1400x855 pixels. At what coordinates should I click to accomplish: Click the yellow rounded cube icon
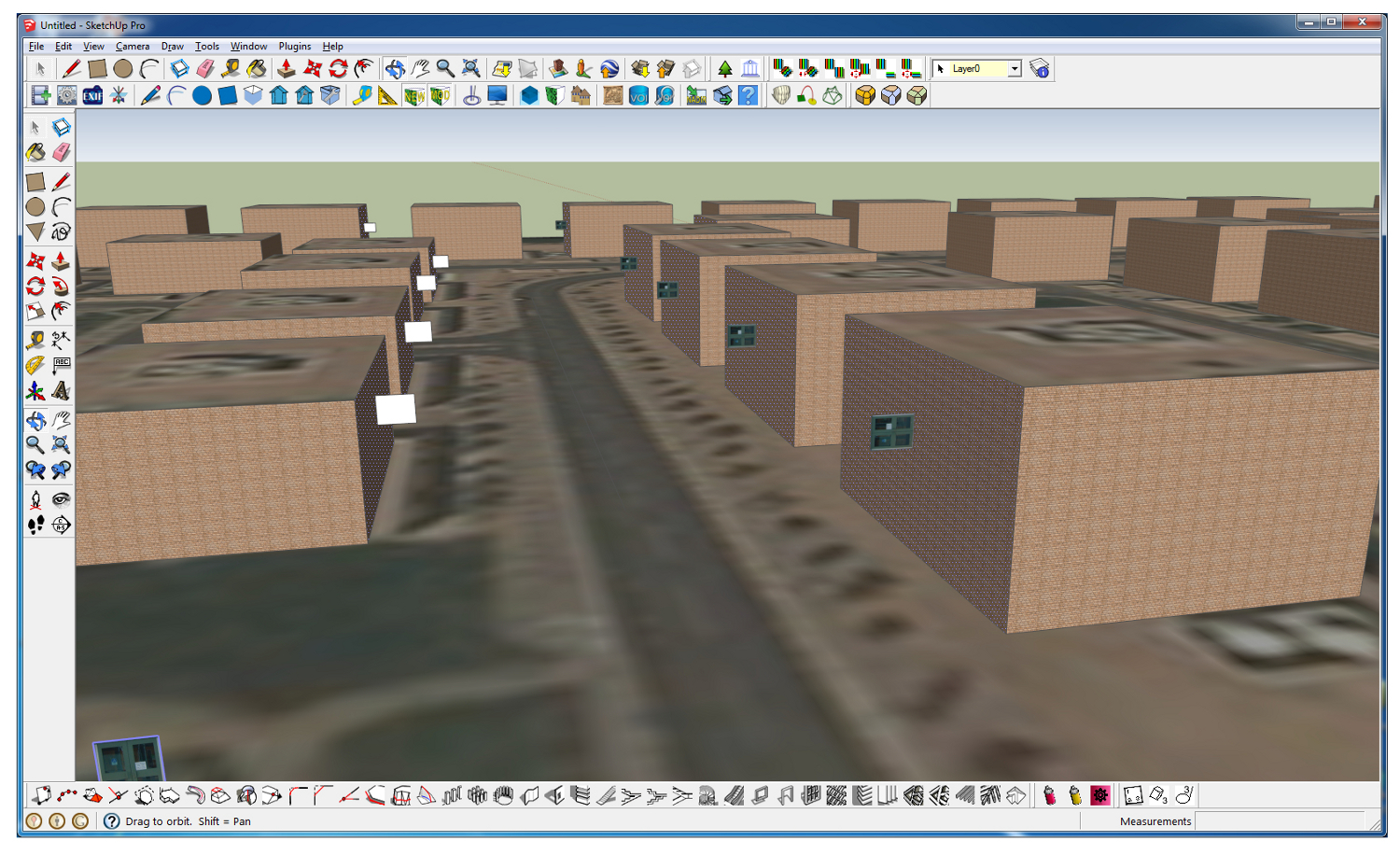(865, 95)
